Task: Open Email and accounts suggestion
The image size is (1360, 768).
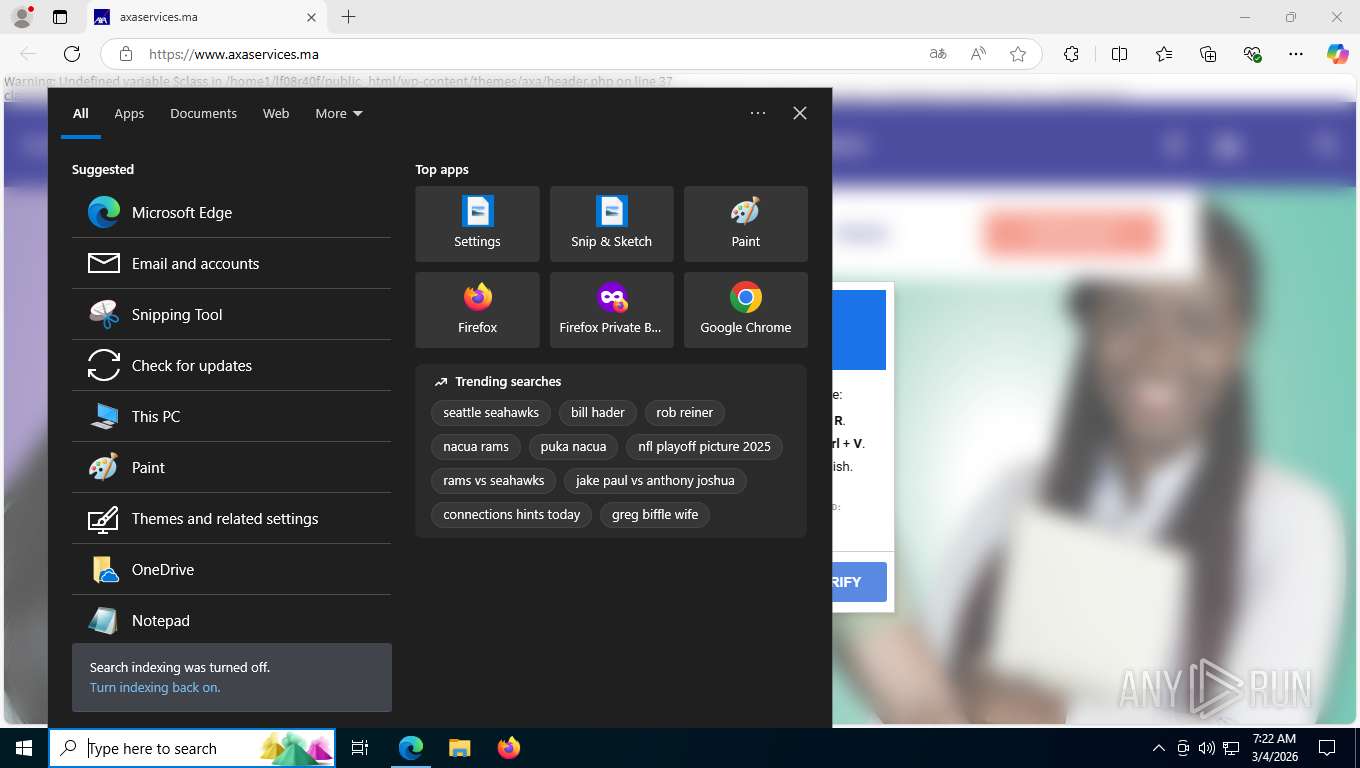Action: tap(231, 263)
